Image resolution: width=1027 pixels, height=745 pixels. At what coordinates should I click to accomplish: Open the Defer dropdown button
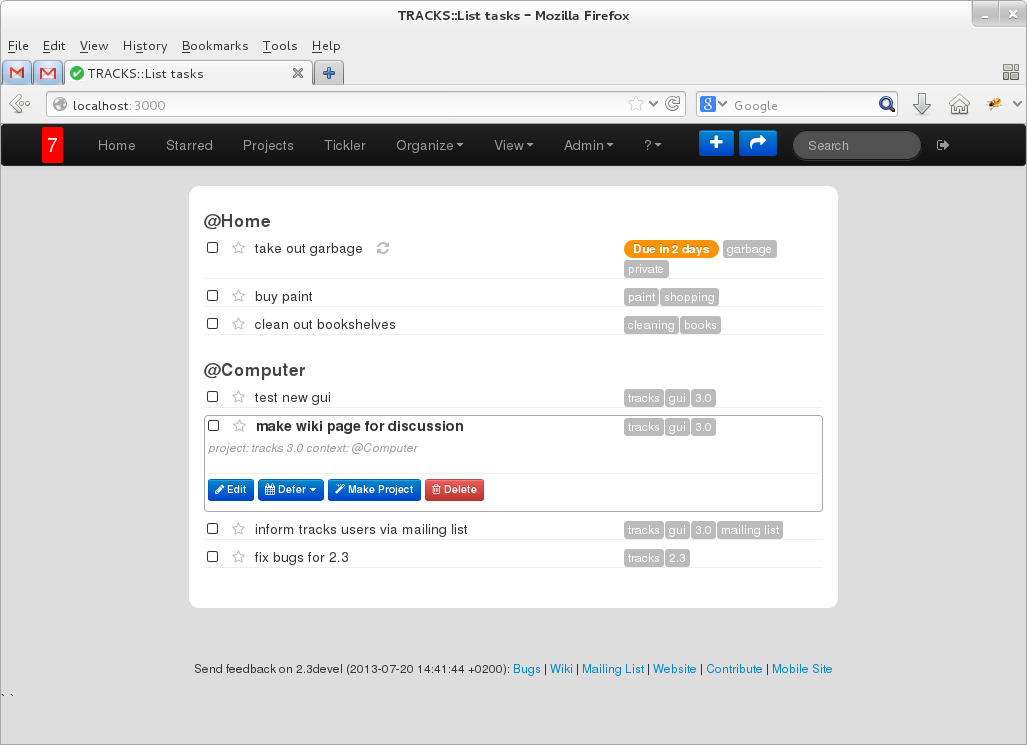290,490
